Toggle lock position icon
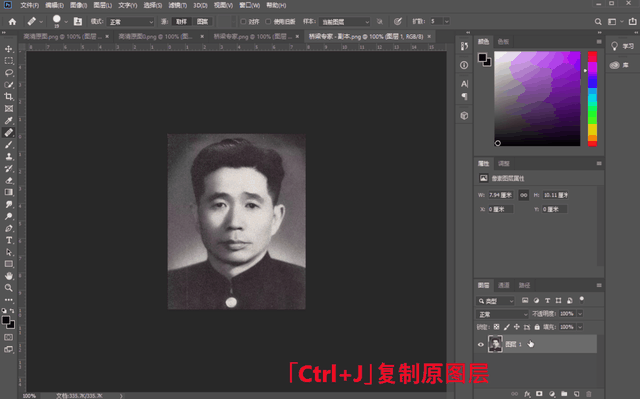 (x=517, y=327)
